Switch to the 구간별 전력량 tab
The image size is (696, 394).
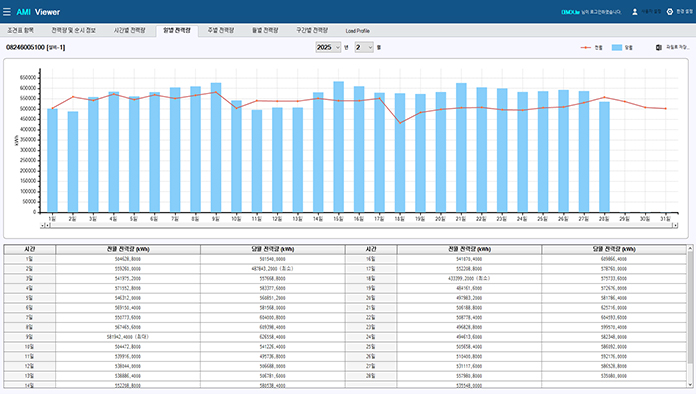click(x=312, y=31)
